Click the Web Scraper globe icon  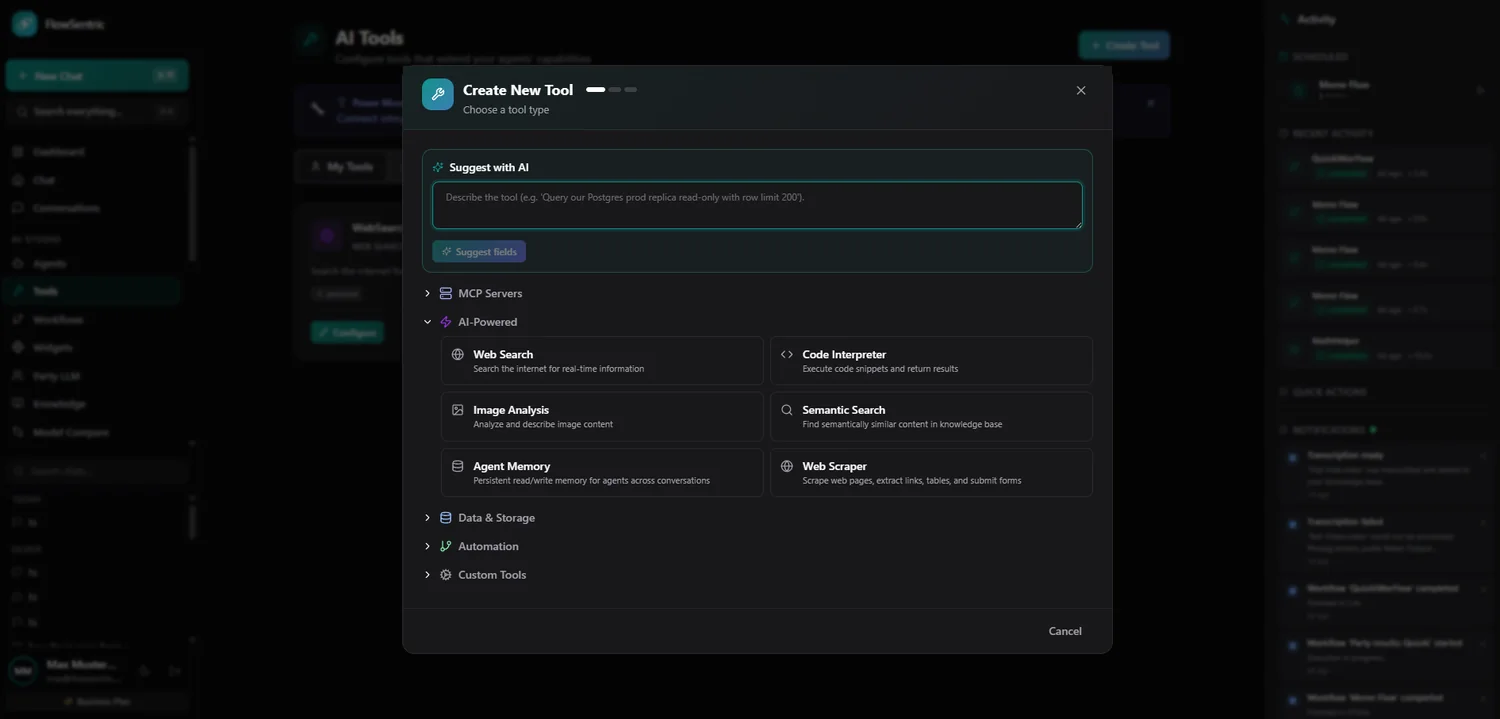(x=787, y=466)
